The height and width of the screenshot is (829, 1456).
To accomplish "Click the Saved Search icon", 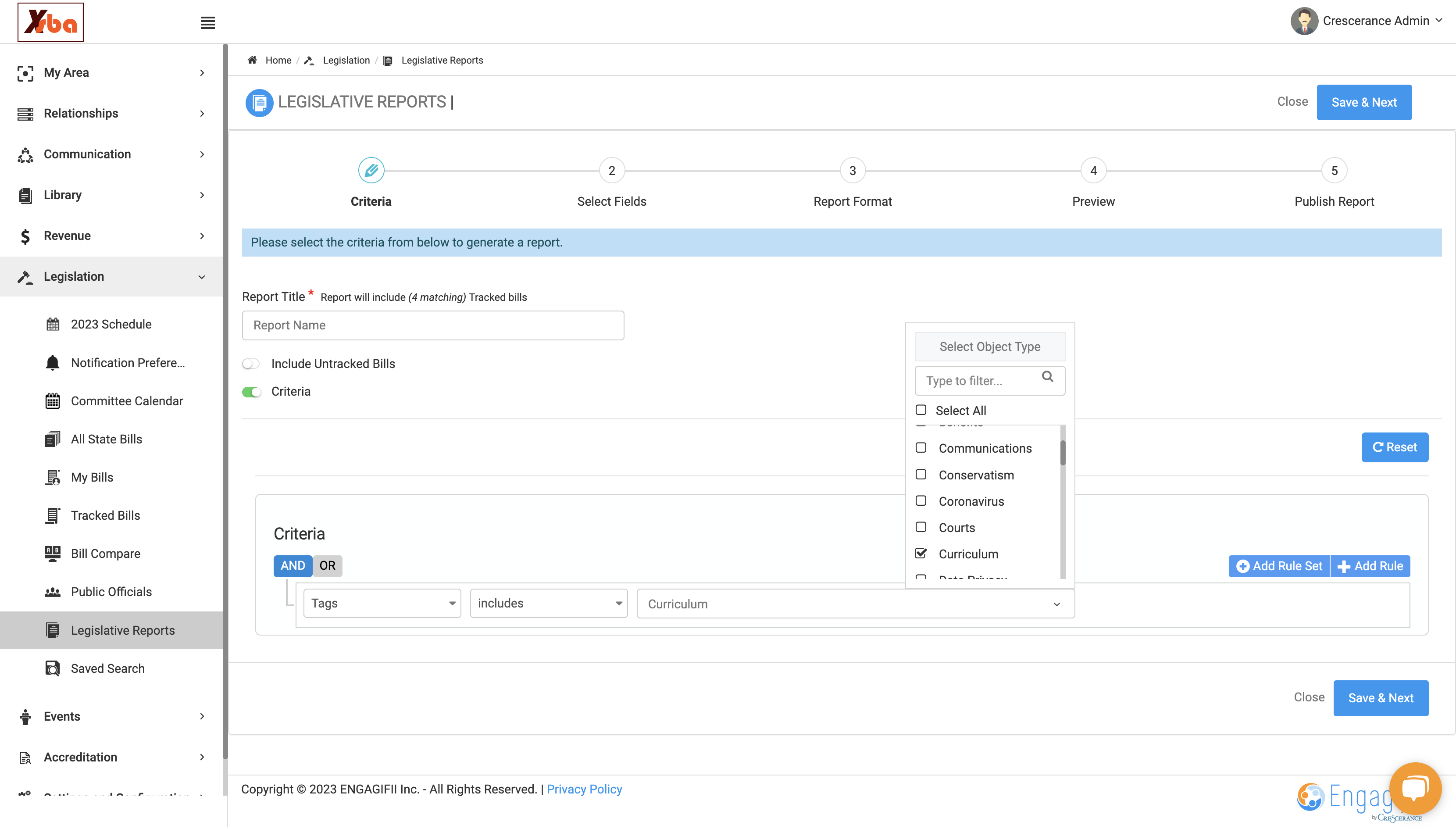I will pyautogui.click(x=52, y=668).
